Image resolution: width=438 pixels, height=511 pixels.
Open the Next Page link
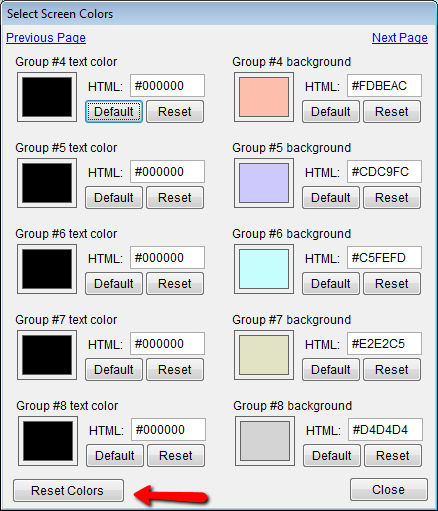click(x=400, y=38)
